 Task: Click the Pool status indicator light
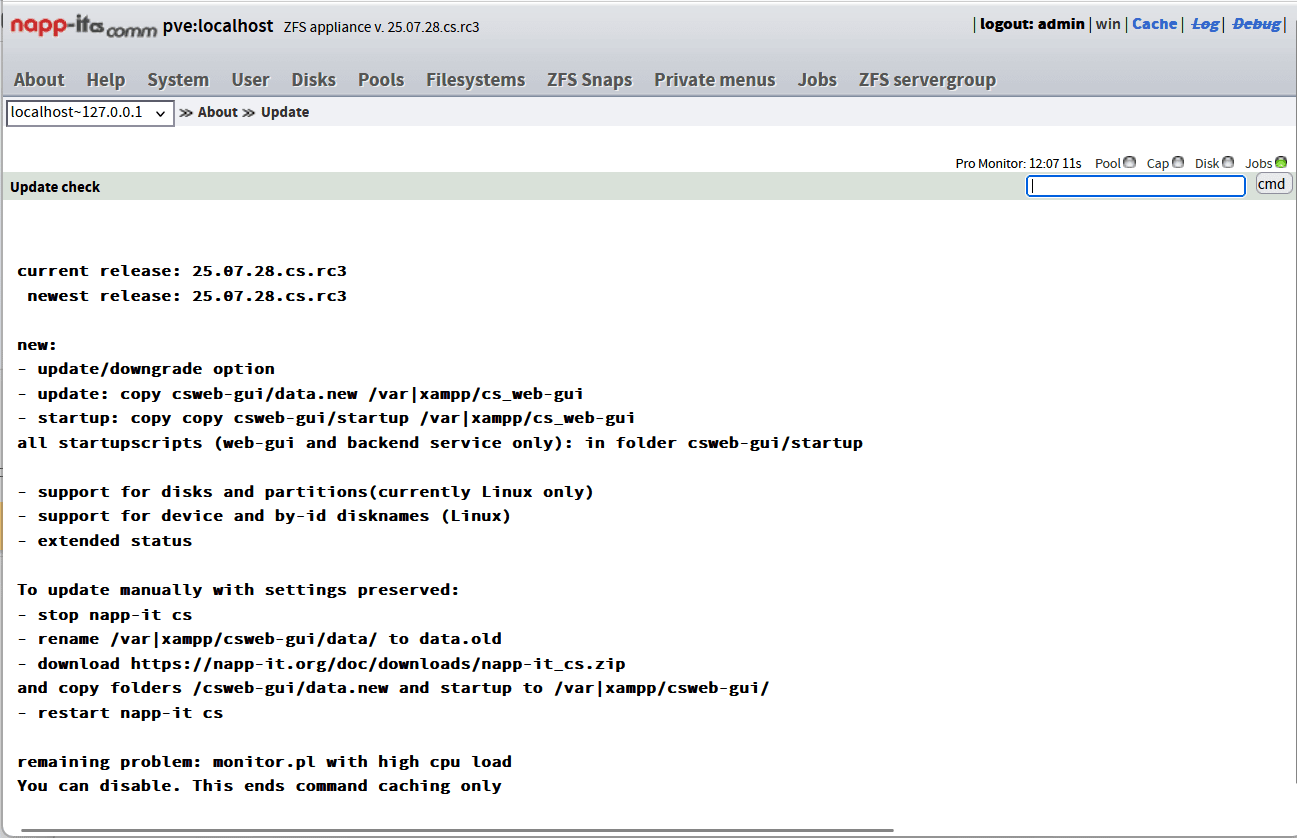(x=1130, y=162)
